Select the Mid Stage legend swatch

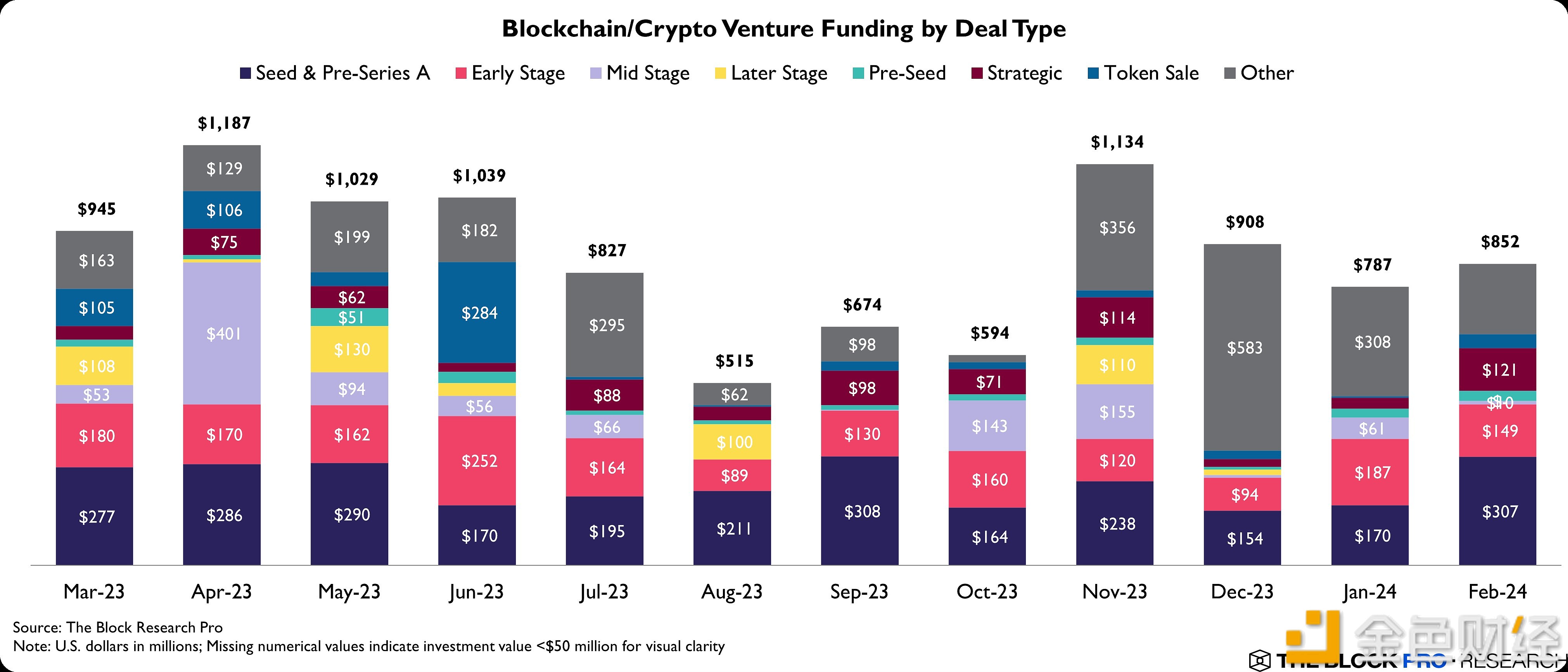pos(596,74)
